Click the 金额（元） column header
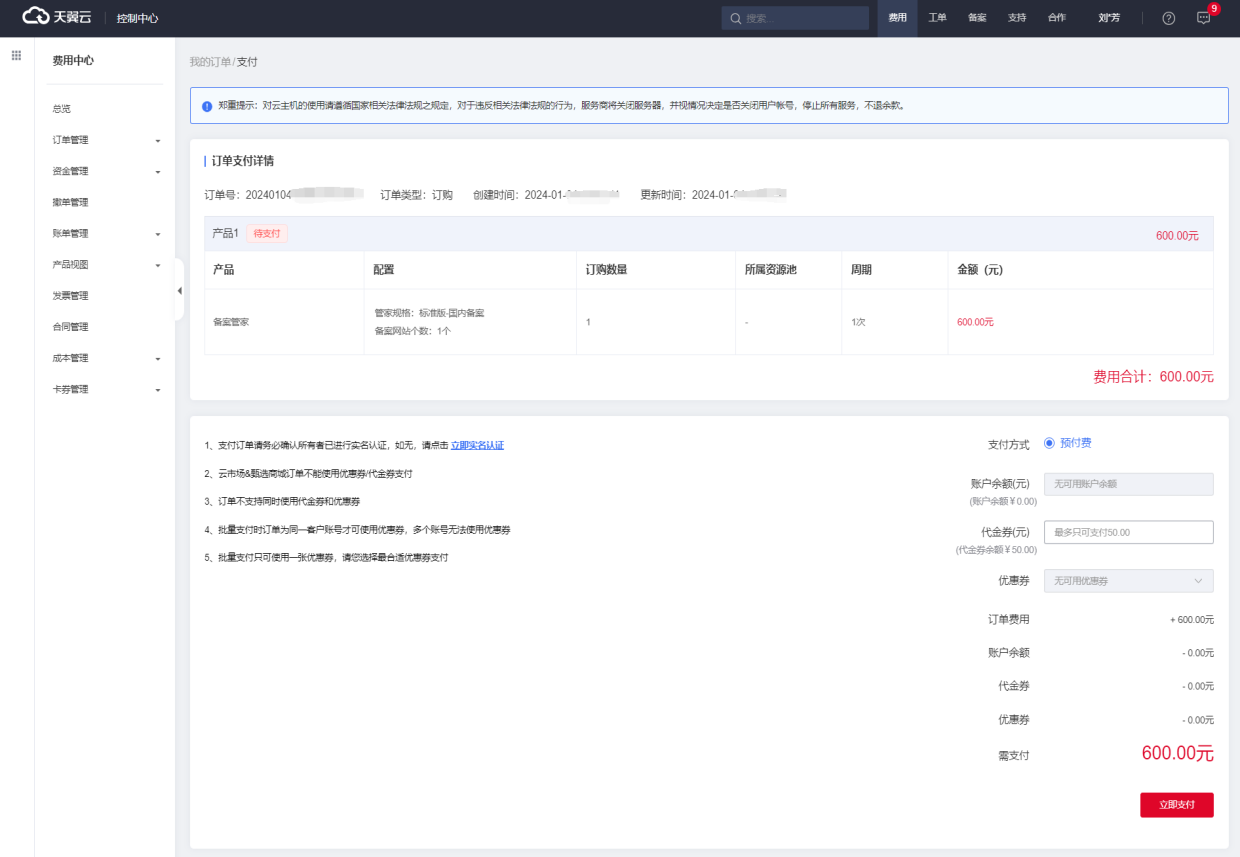This screenshot has width=1240, height=857. (x=980, y=270)
